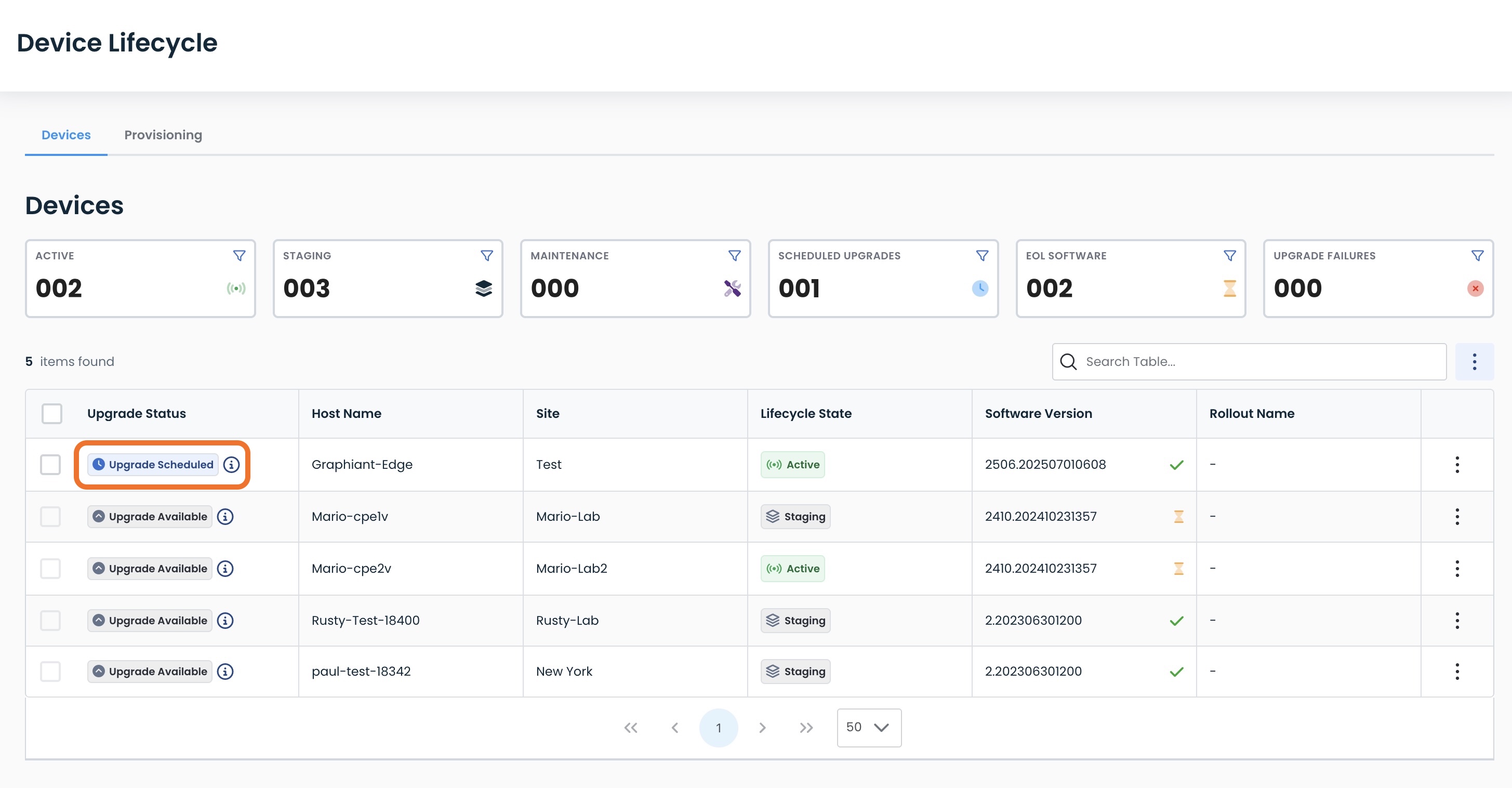Screen dimensions: 1512x788
Task: Open table options kebab beside search
Action: pos(1474,362)
